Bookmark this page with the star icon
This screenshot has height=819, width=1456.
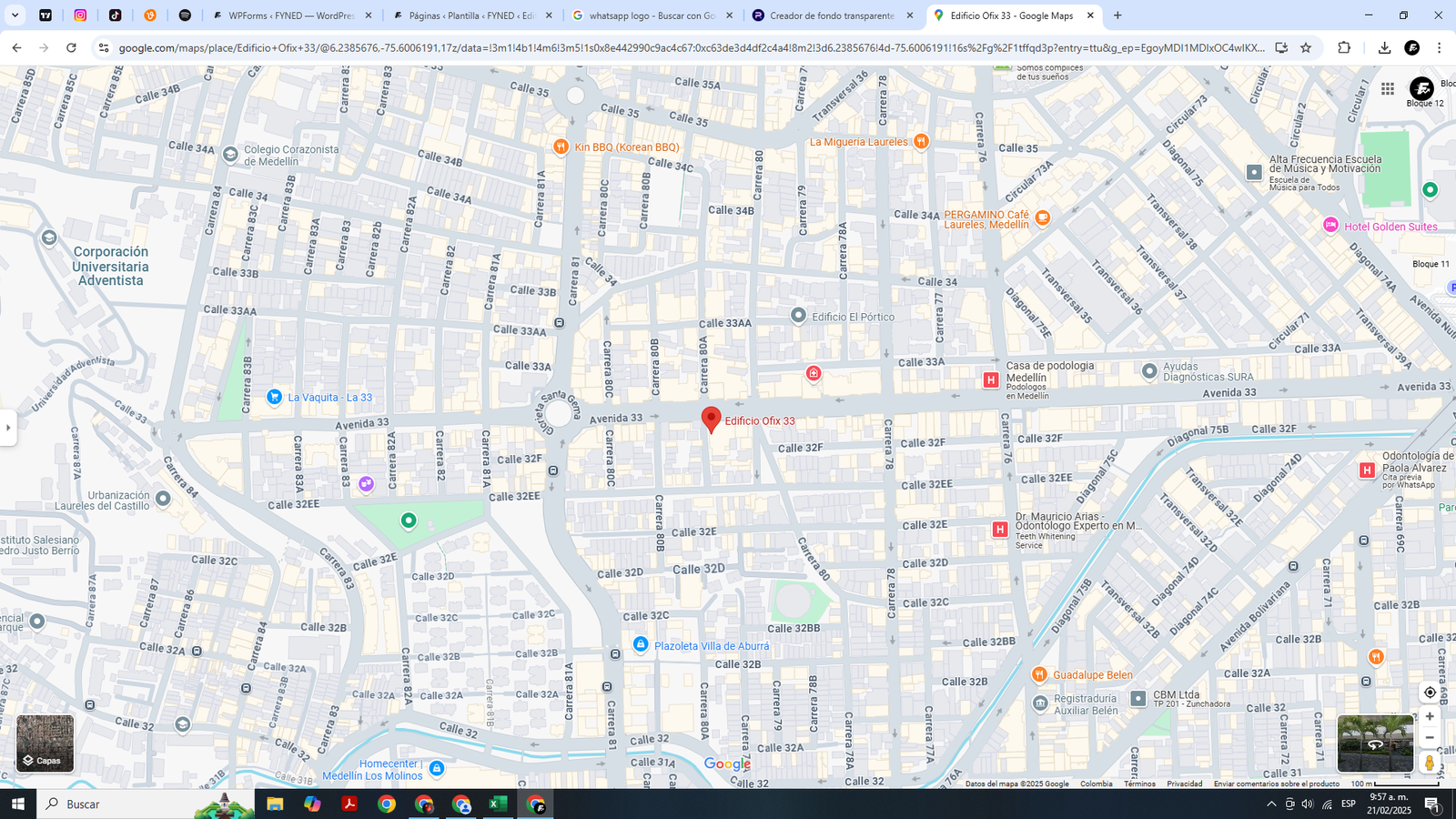click(x=1306, y=47)
